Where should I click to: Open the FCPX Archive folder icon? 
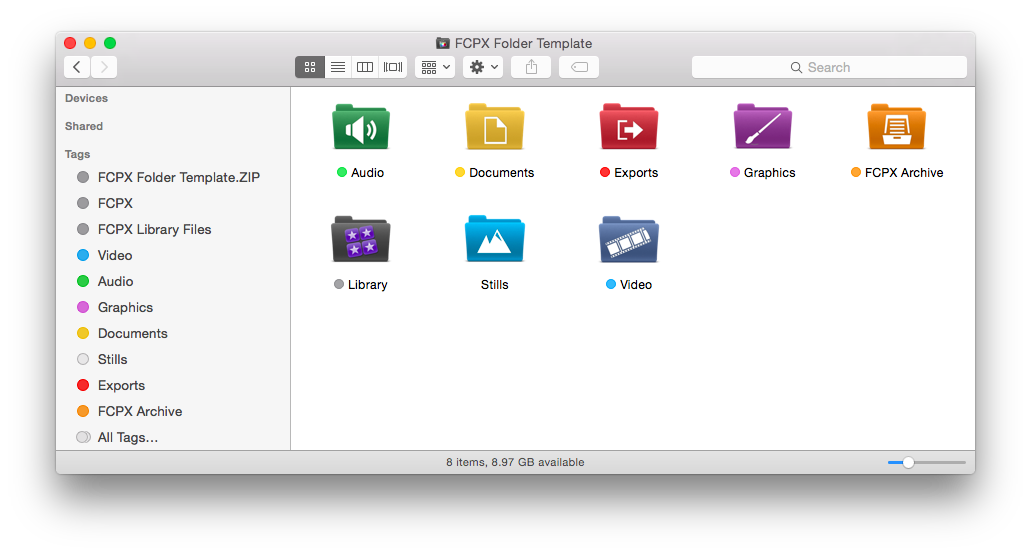click(897, 127)
